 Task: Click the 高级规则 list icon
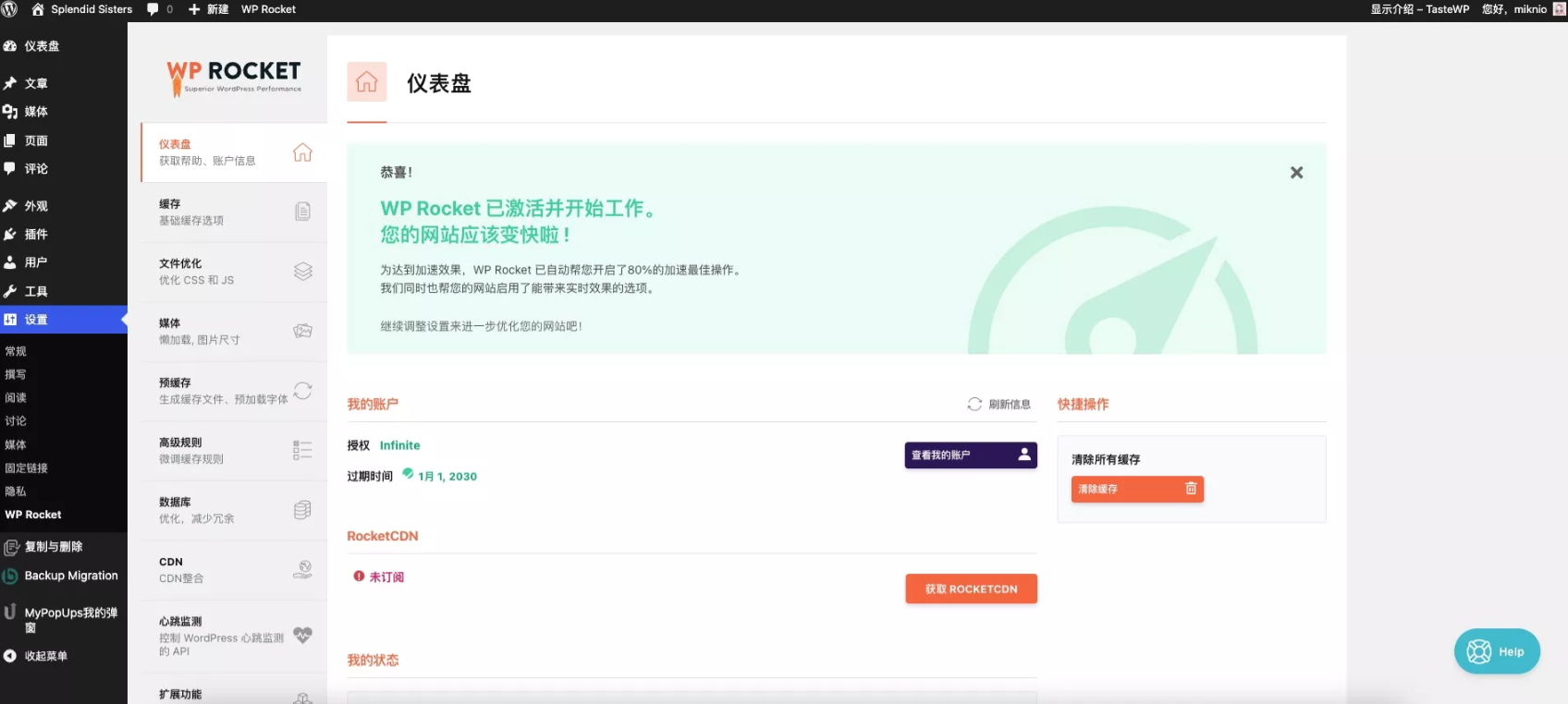point(302,450)
